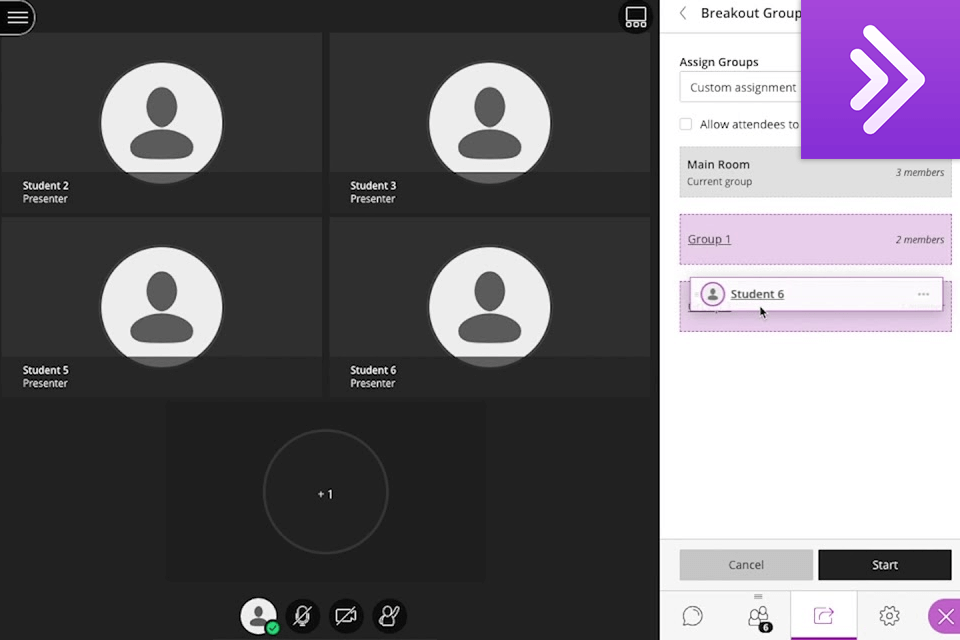Select Student 5 video tile

click(161, 307)
